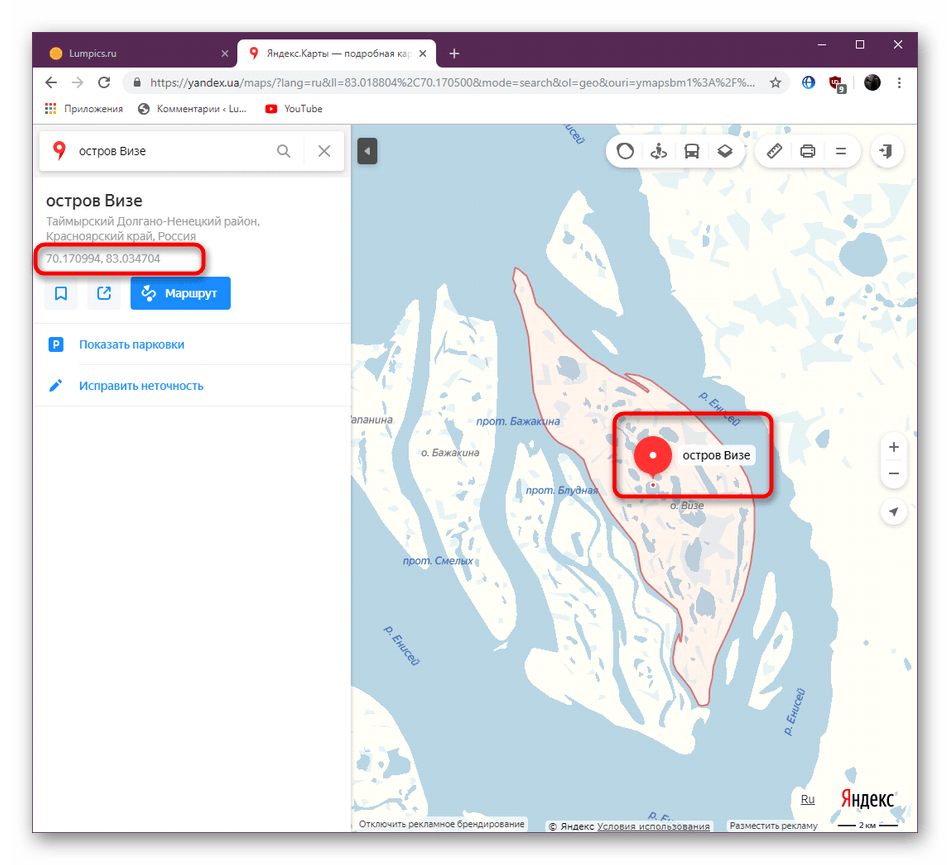Select the ruler measurement tool
The width and height of the screenshot is (950, 865).
tap(774, 151)
